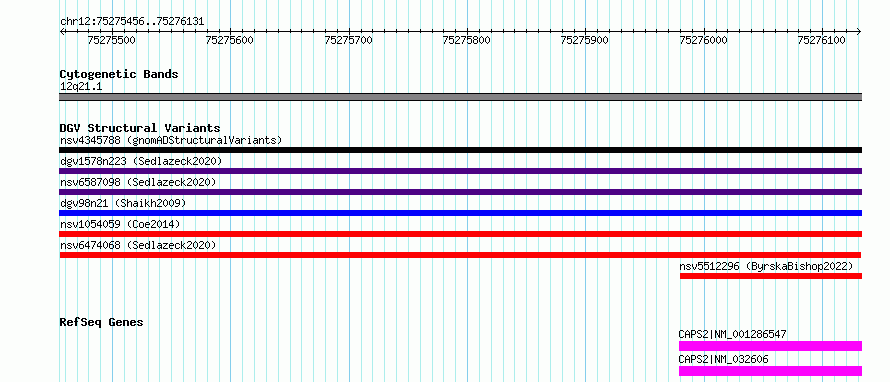The height and width of the screenshot is (382, 890).
Task: Click ruler position 75275900
Action: coord(585,40)
